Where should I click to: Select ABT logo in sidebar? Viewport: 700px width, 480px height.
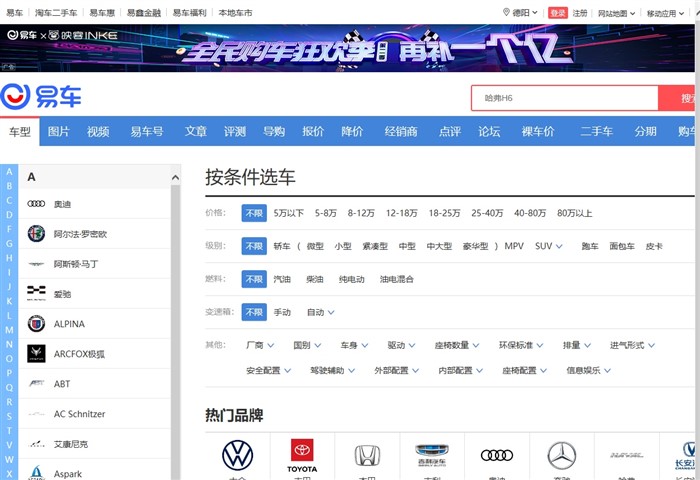click(36, 383)
